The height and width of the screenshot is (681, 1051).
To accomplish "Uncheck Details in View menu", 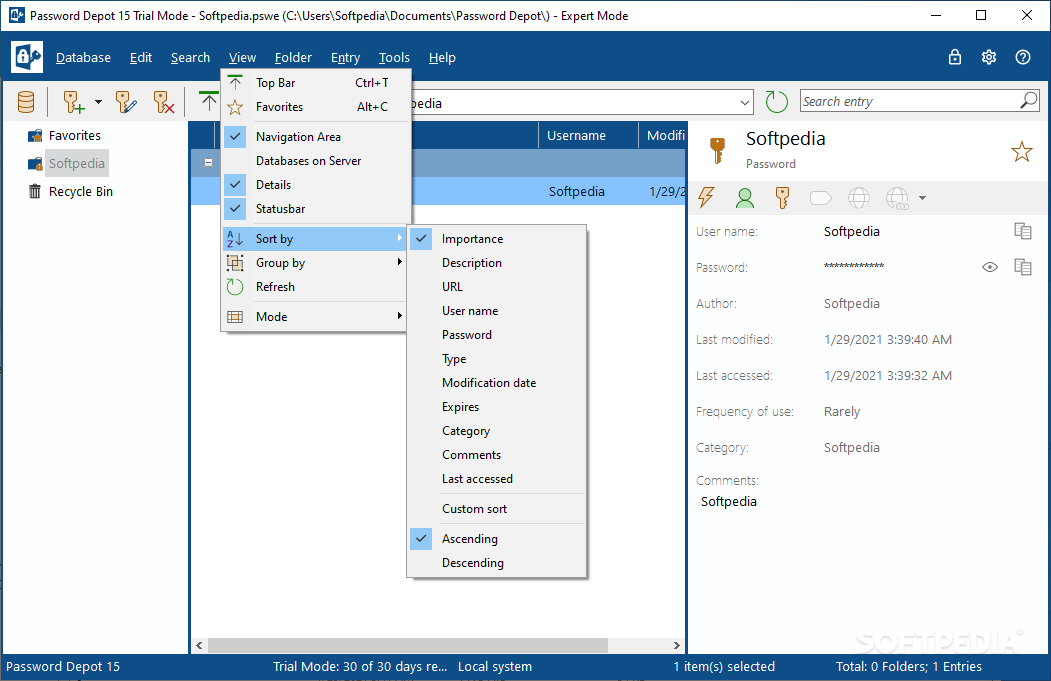I will coord(315,185).
